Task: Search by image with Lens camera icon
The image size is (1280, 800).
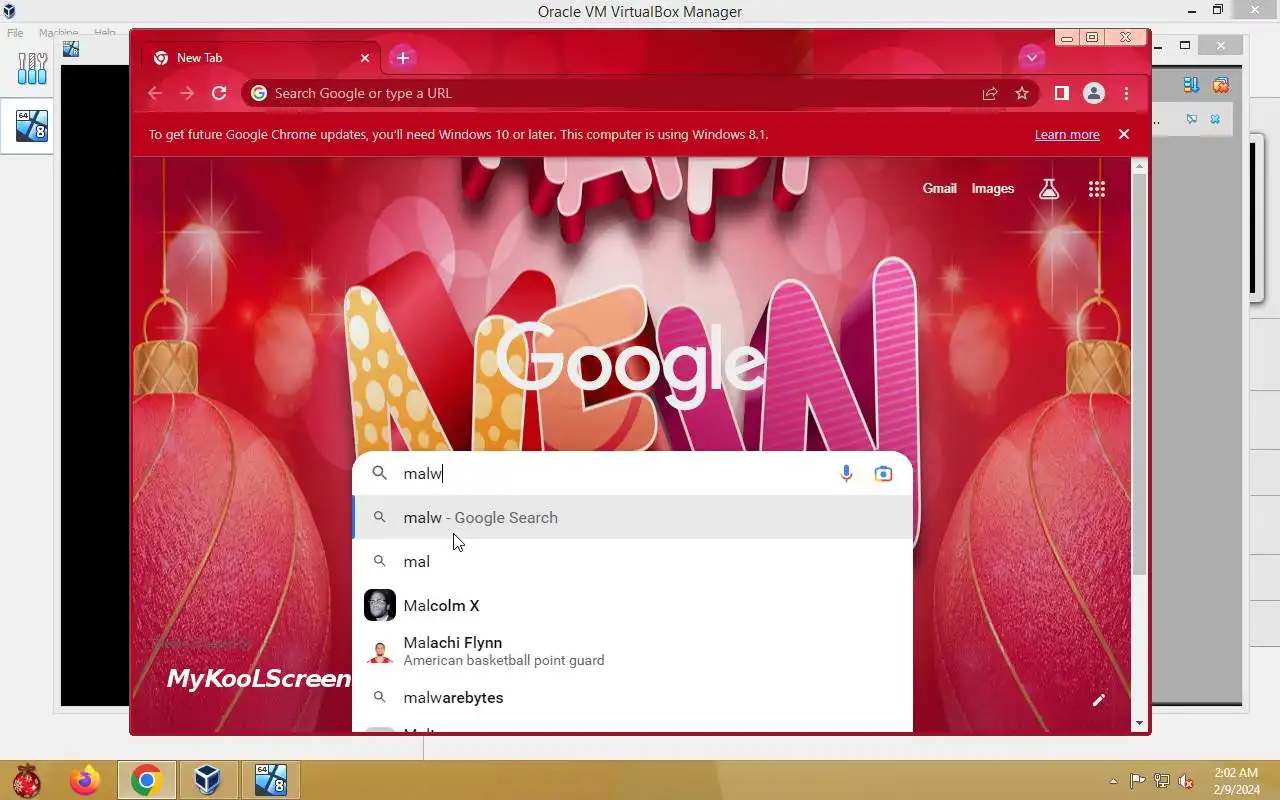Action: 883,474
